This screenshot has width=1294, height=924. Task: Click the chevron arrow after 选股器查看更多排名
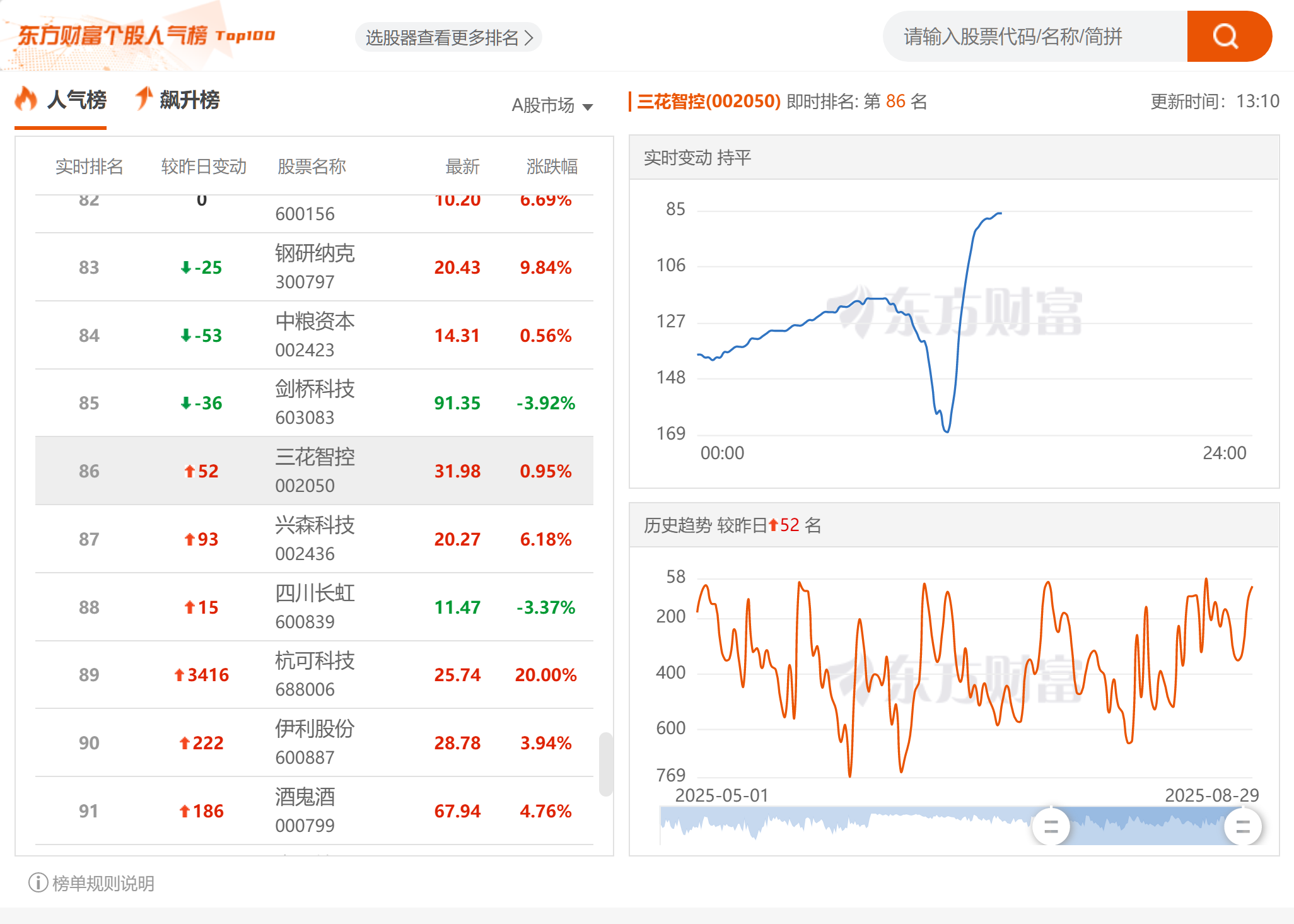(x=528, y=38)
